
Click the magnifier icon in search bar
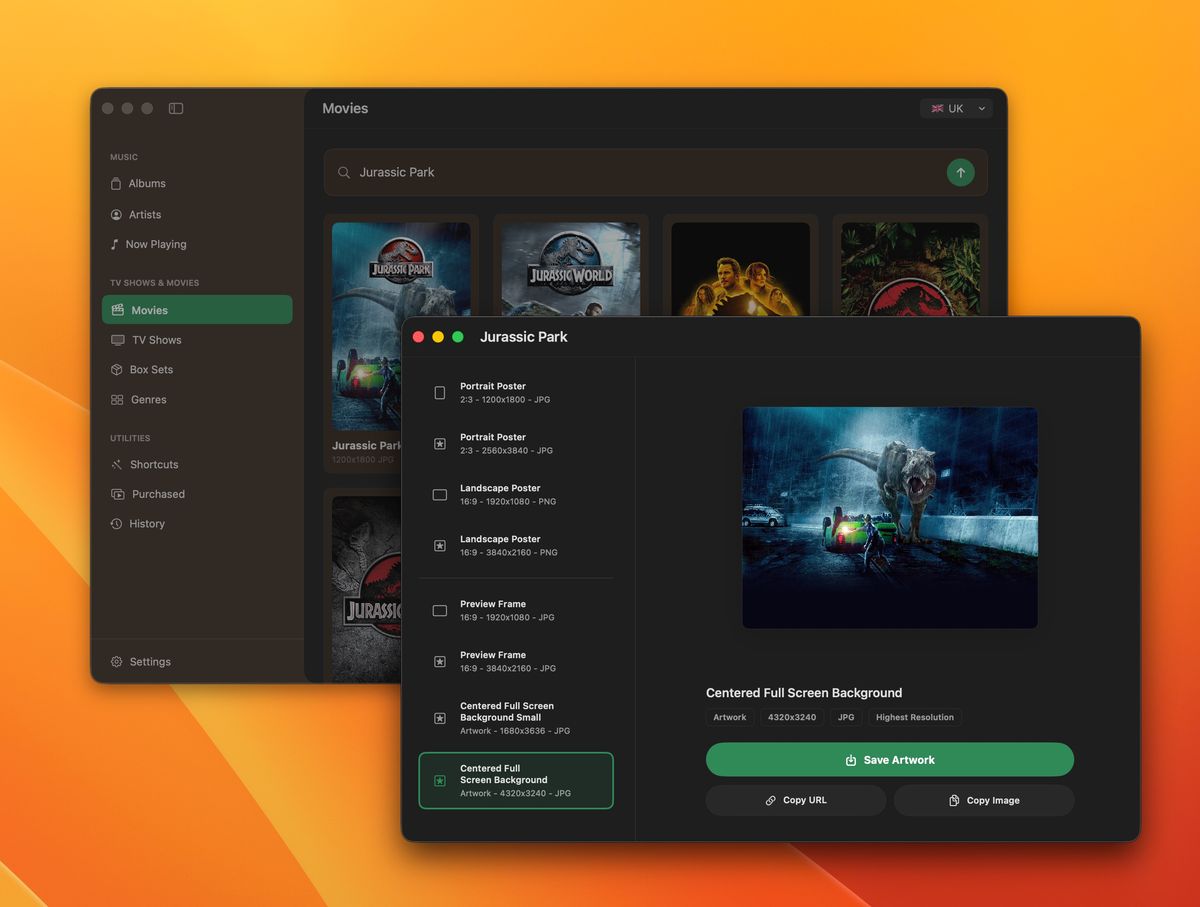pyautogui.click(x=344, y=172)
